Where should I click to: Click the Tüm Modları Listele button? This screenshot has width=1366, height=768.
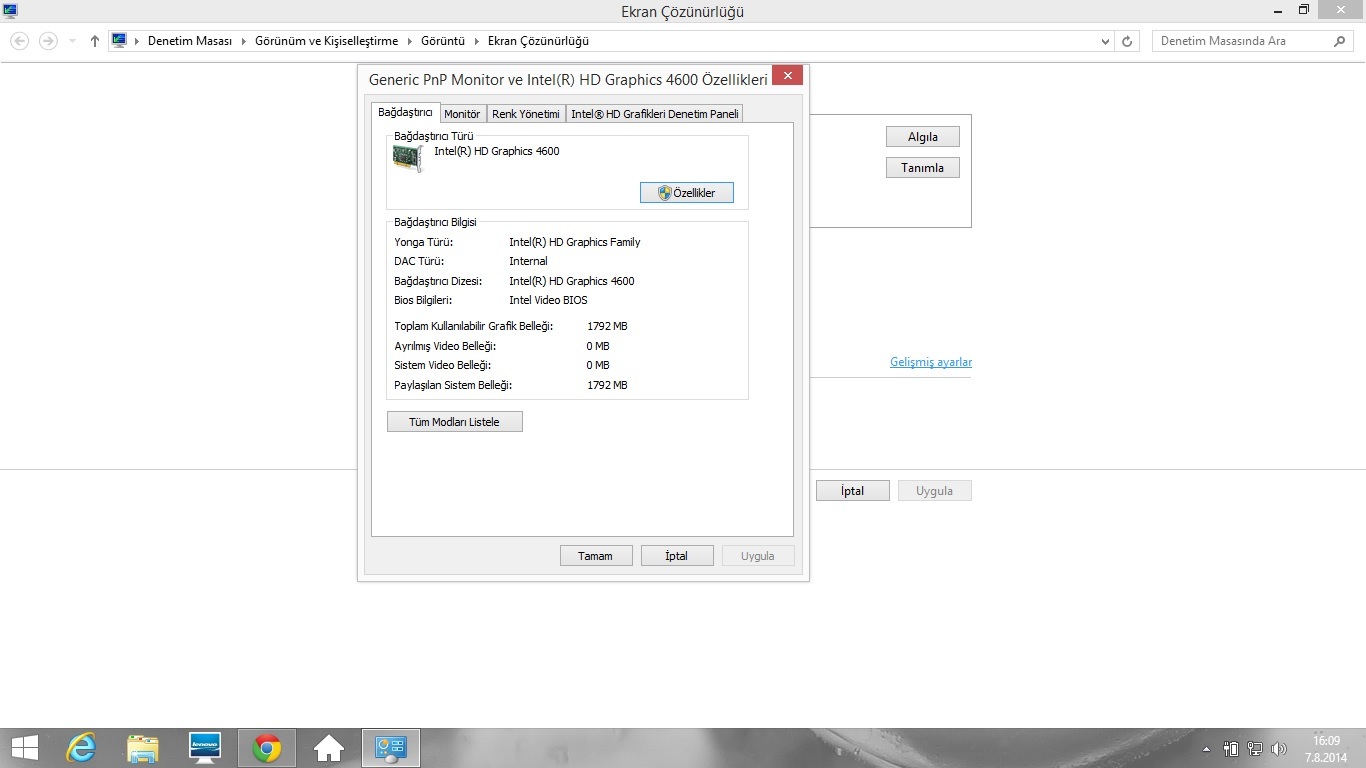pyautogui.click(x=455, y=422)
